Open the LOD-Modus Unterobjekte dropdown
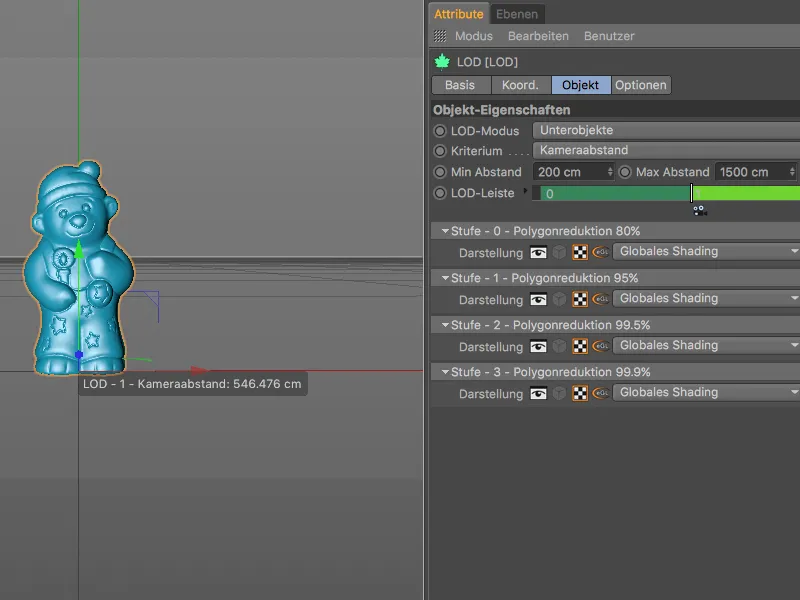 666,131
